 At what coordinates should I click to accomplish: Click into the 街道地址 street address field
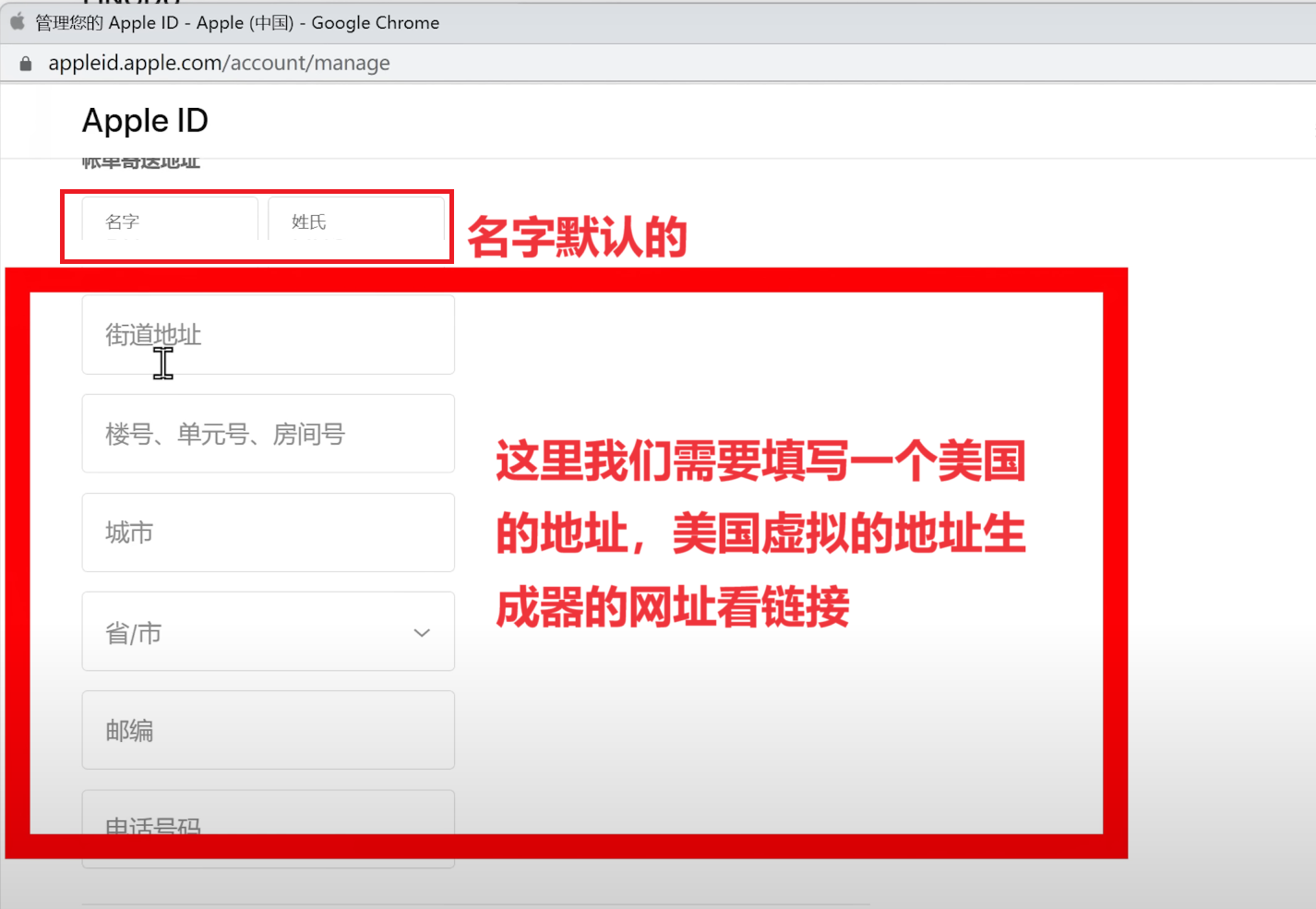click(268, 335)
